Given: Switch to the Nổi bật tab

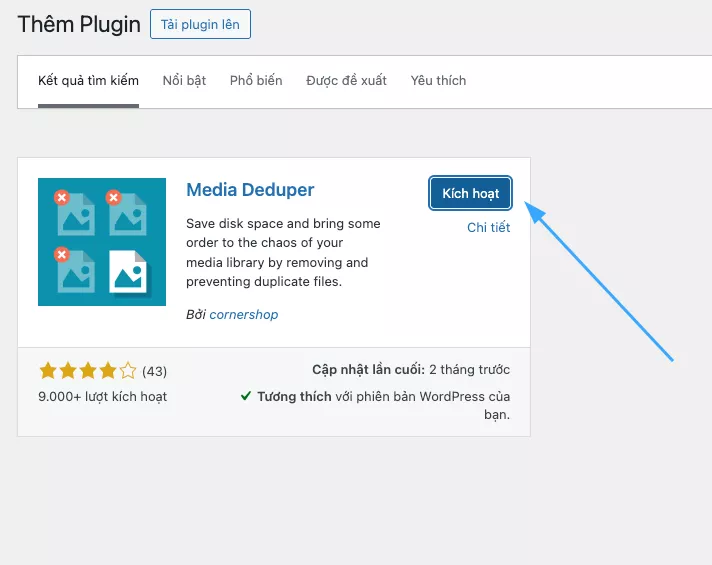Looking at the screenshot, I should (x=184, y=81).
